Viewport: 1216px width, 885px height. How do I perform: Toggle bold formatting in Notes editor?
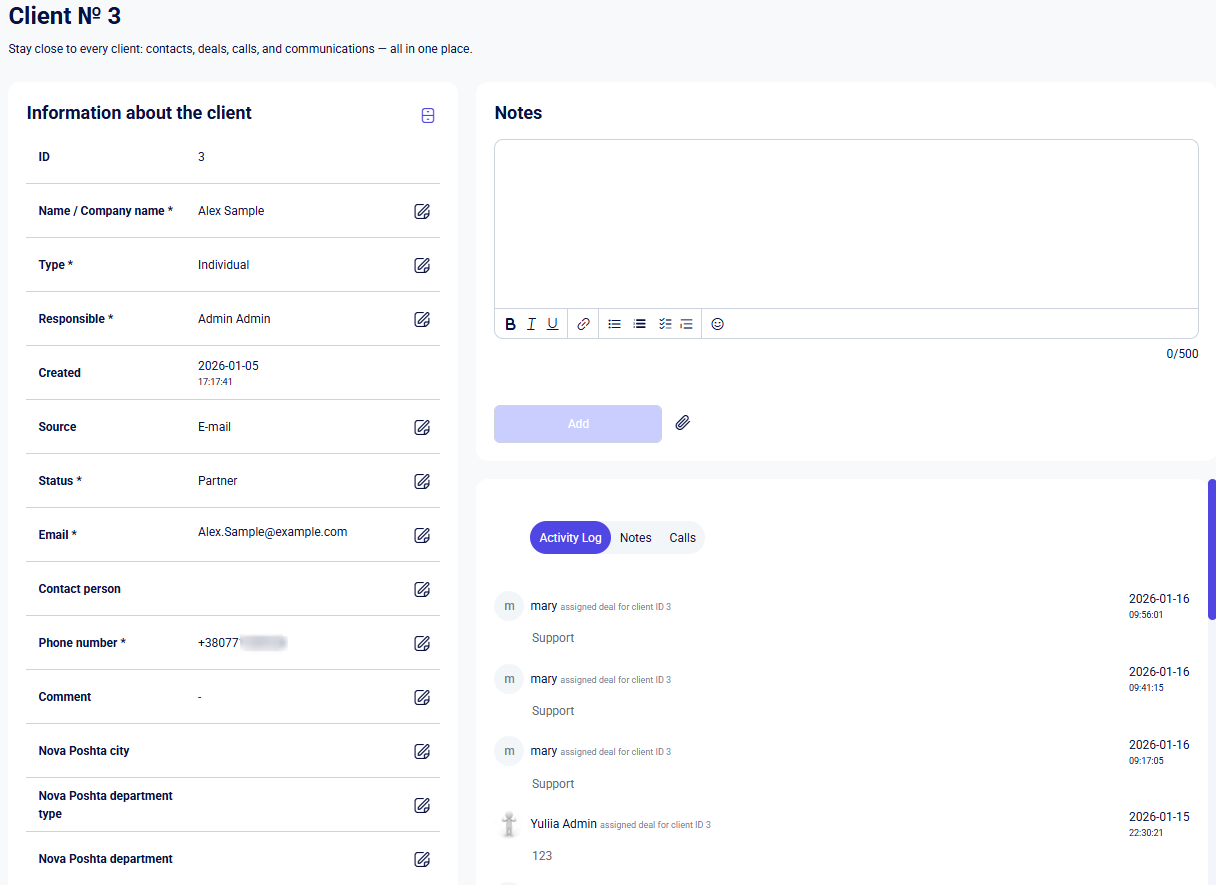[x=510, y=324]
